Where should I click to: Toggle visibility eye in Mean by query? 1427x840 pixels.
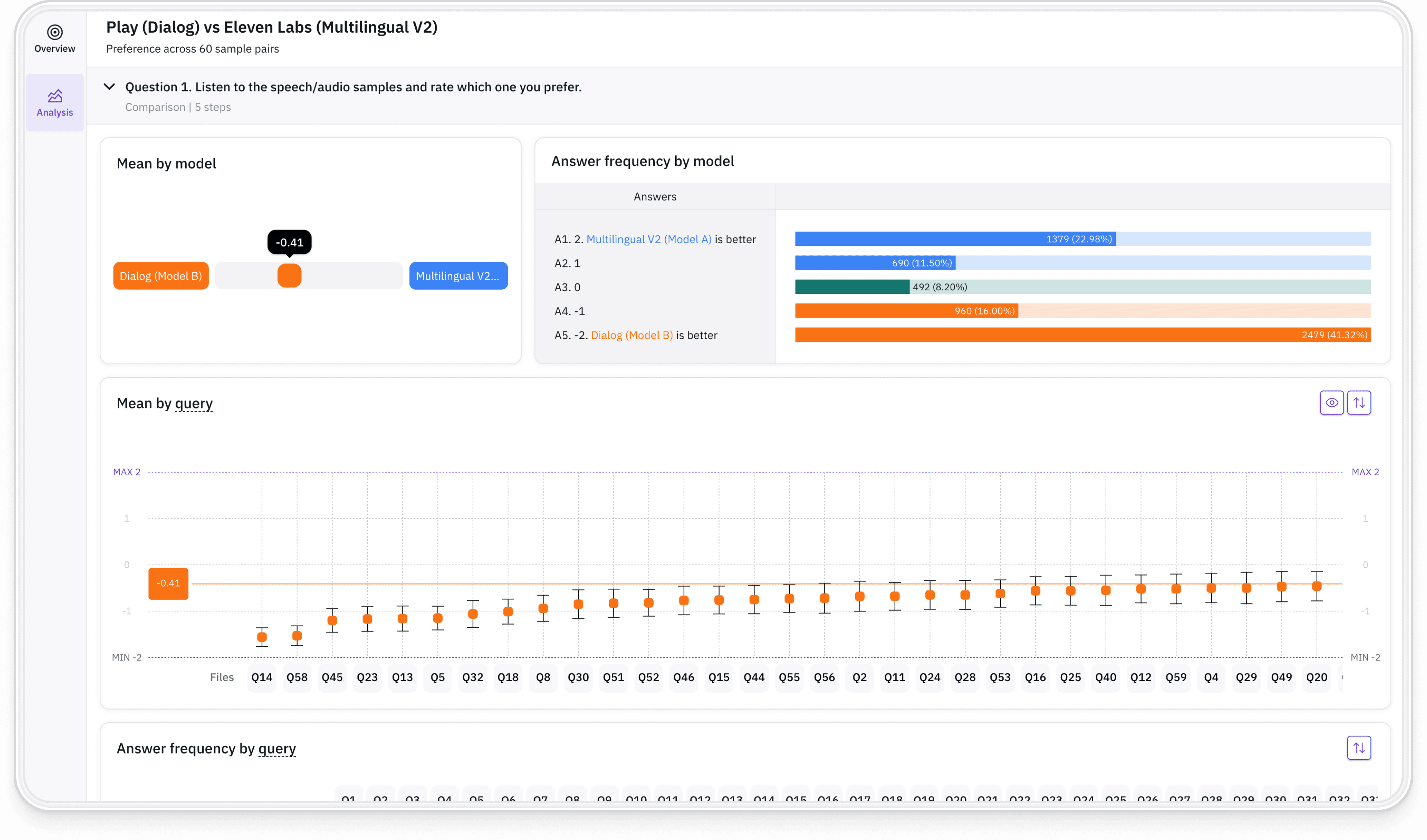tap(1331, 402)
